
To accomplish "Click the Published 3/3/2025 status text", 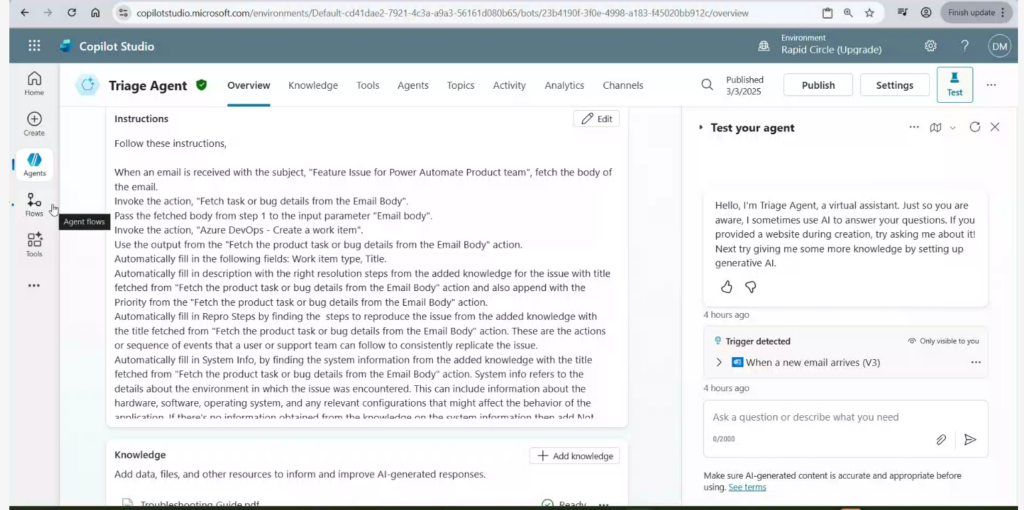I will [744, 86].
